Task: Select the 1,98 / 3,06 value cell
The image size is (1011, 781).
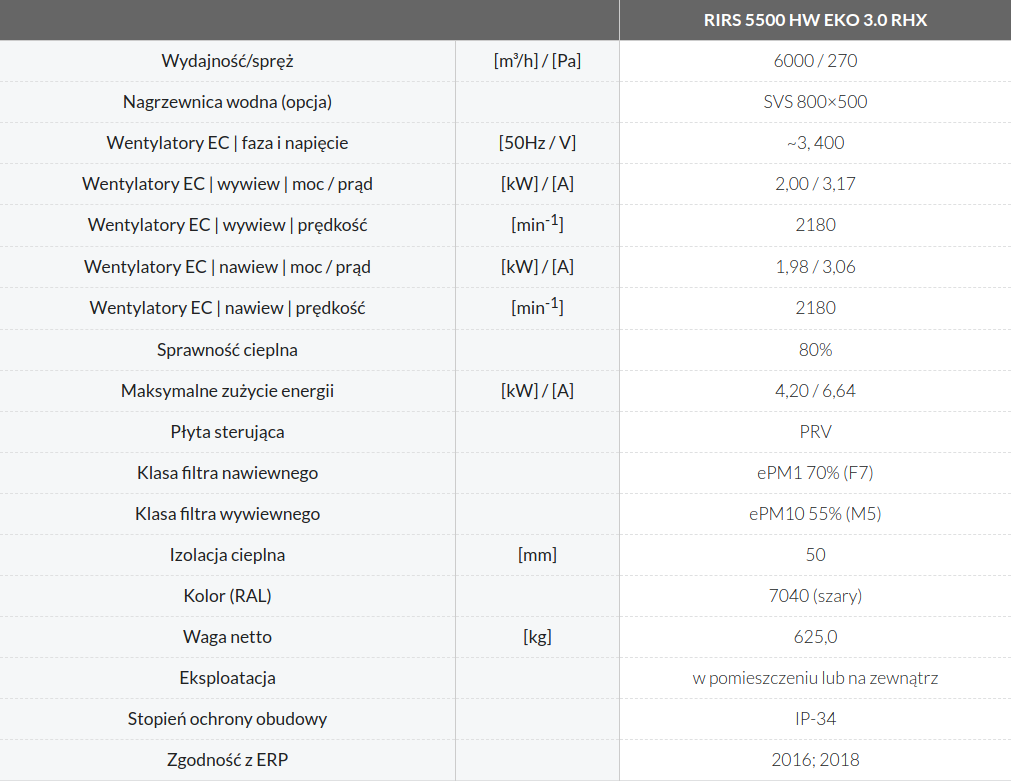Action: (x=815, y=267)
